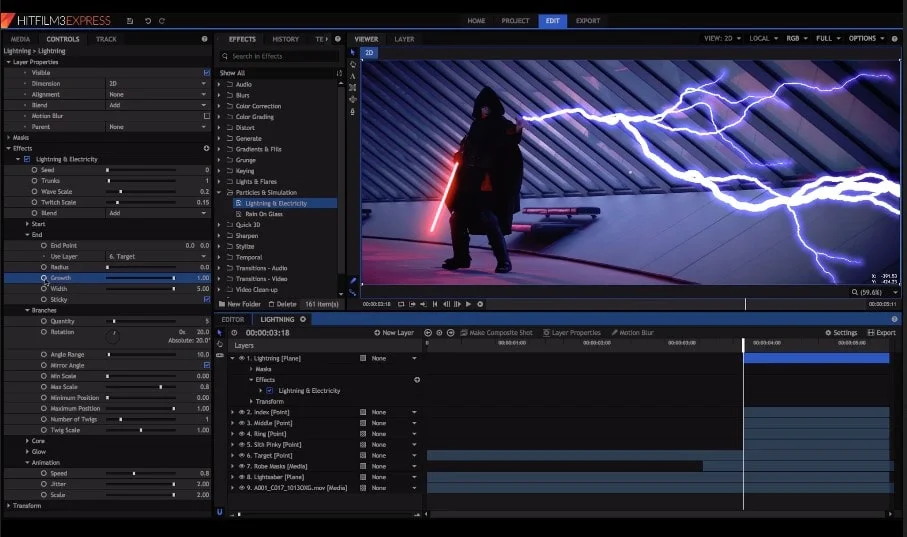Image resolution: width=907 pixels, height=537 pixels.
Task: Click the Speed keyframe toggle circle
Action: tap(44, 473)
